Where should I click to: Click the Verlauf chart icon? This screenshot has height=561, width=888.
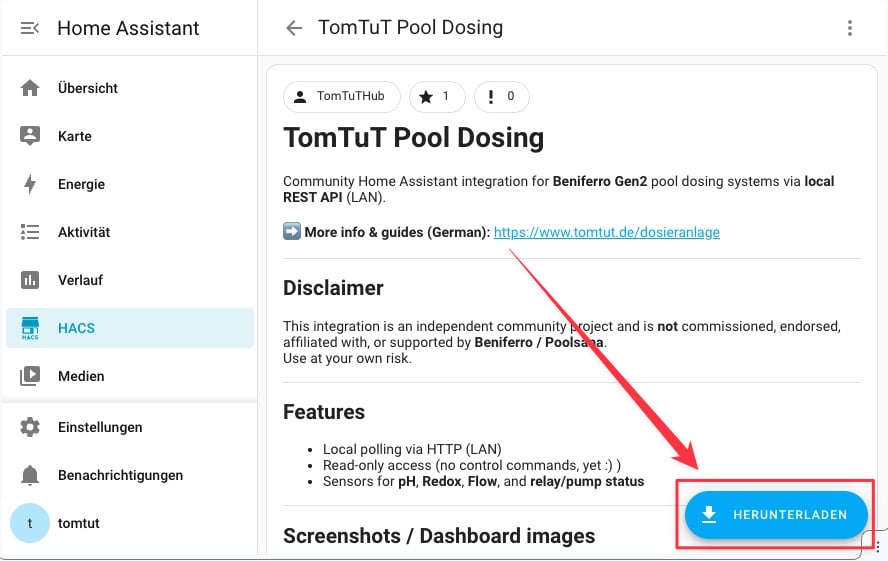click(30, 280)
